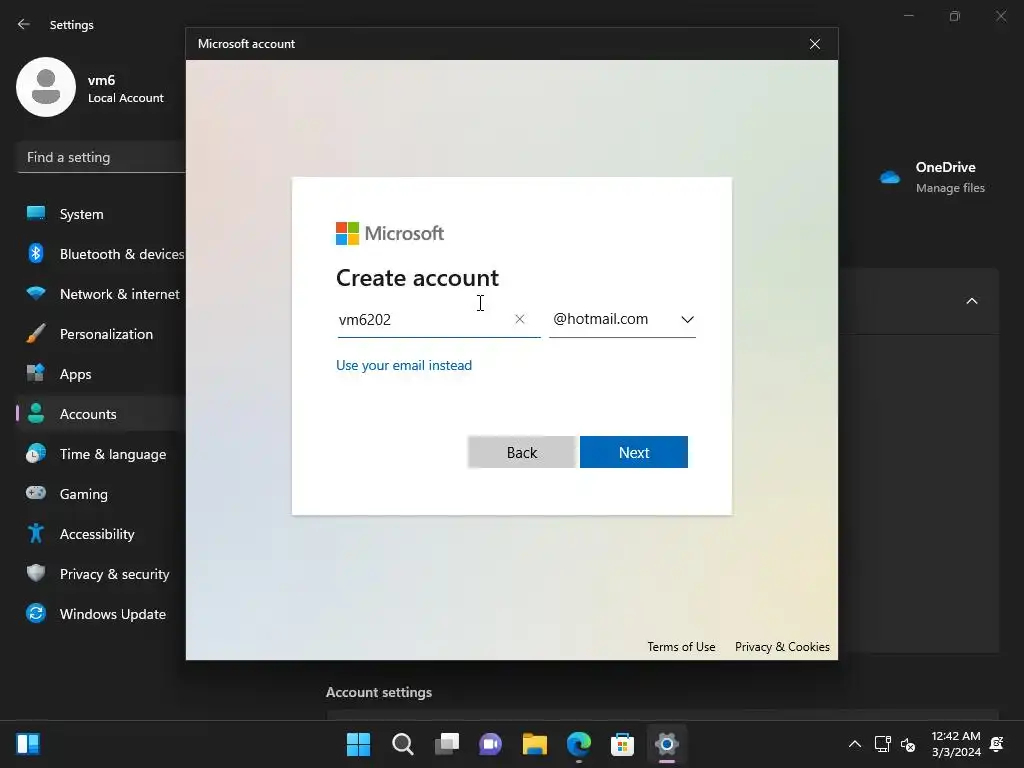This screenshot has width=1024, height=768.
Task: Go back using Settings back arrow
Action: point(24,24)
